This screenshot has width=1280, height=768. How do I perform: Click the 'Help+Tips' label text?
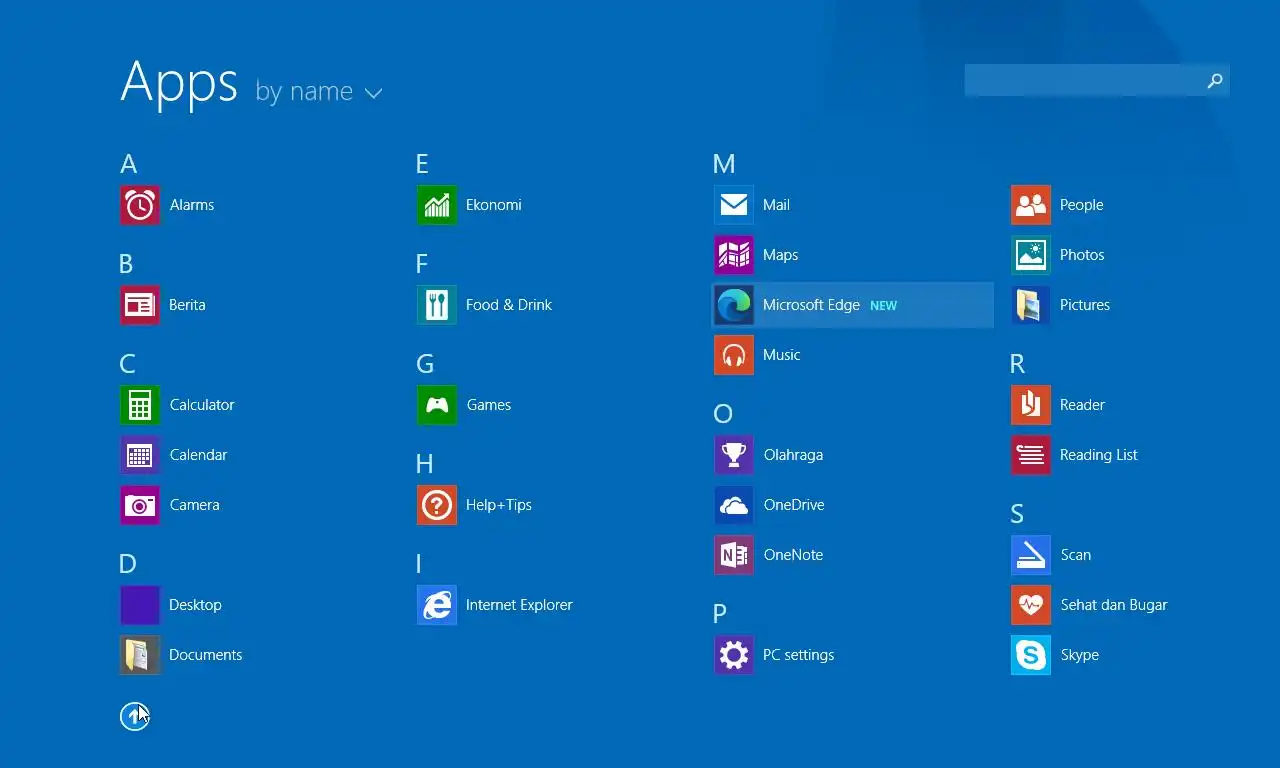click(499, 505)
